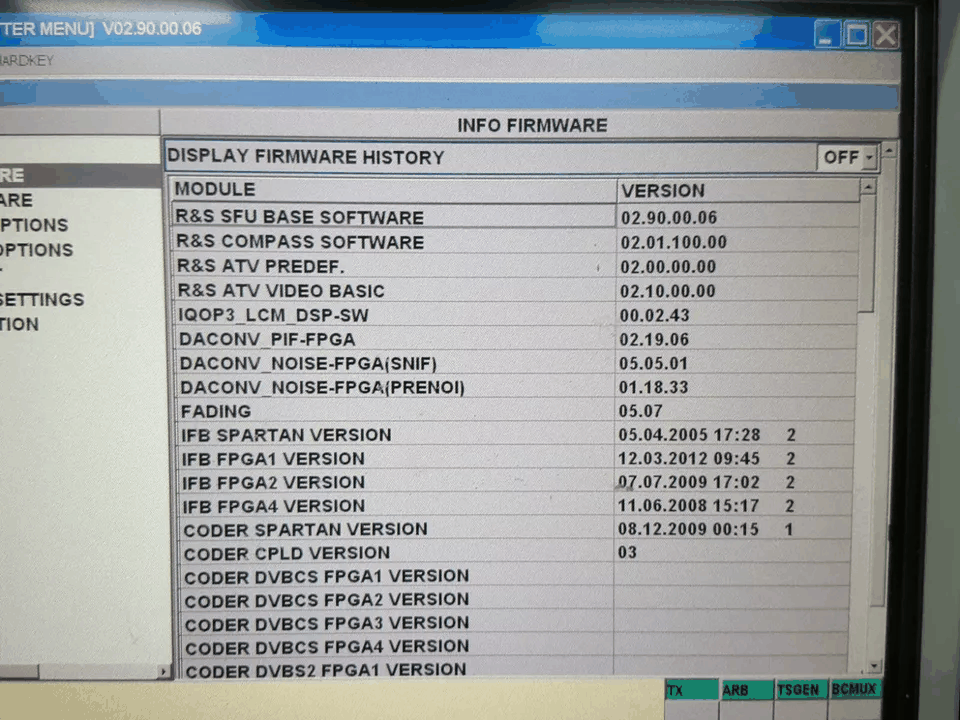Click version value 02.19.06

pos(654,339)
